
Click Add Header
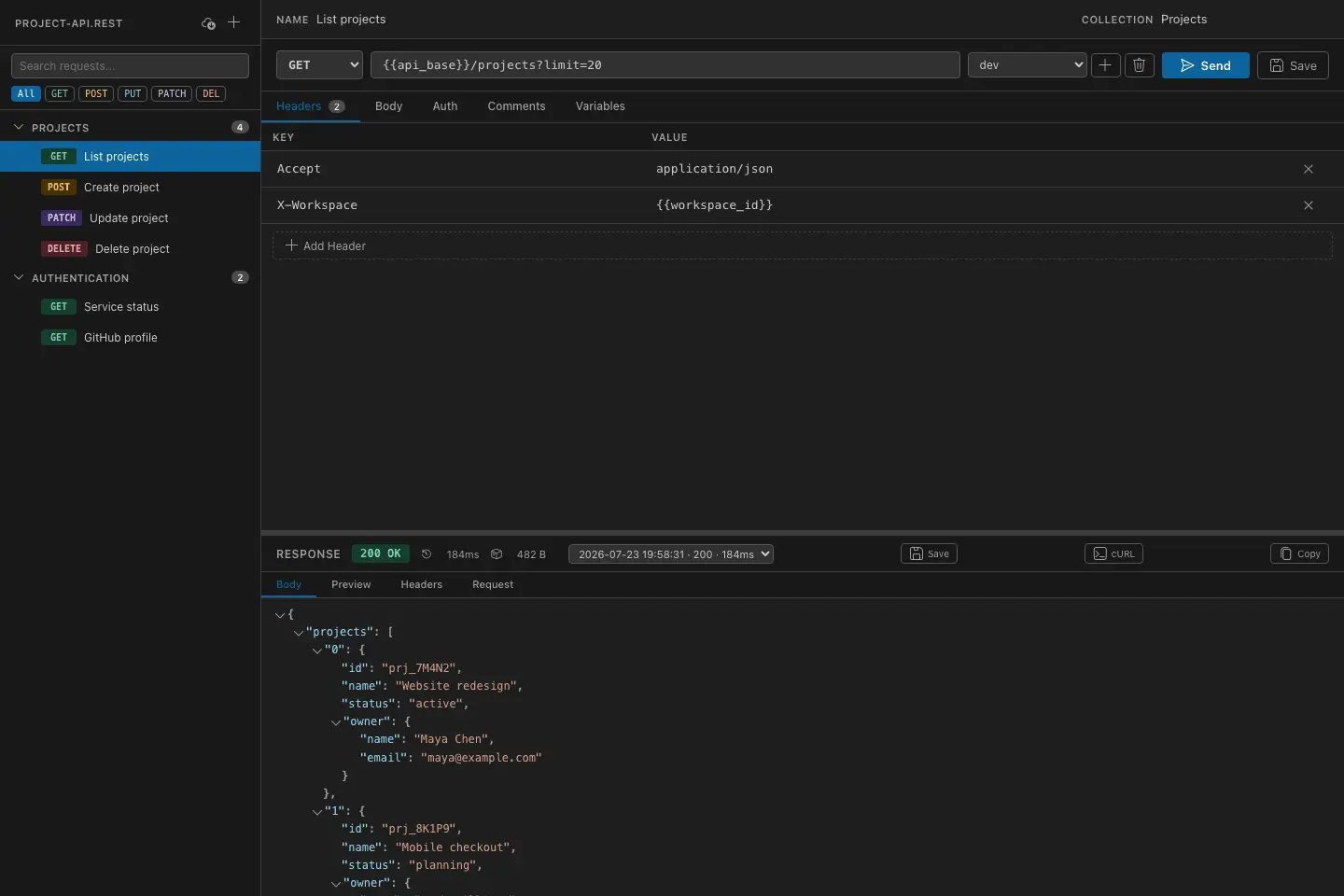tap(802, 245)
